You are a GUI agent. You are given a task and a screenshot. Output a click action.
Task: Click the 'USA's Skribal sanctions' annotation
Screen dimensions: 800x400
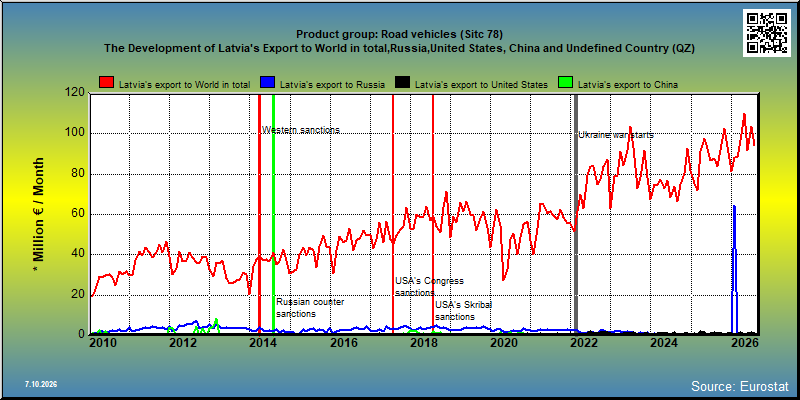[464, 311]
